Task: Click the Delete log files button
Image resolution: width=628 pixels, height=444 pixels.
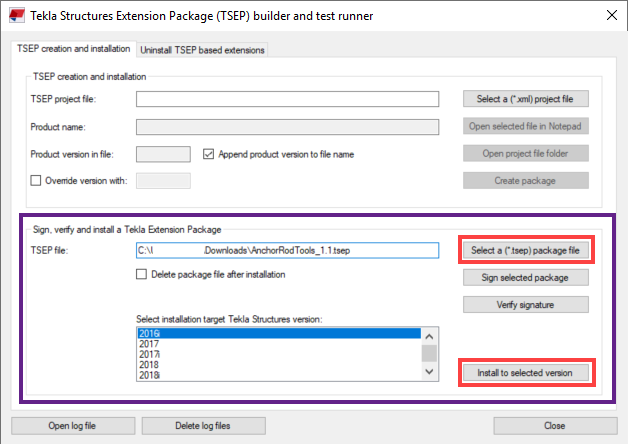Action: click(x=203, y=426)
